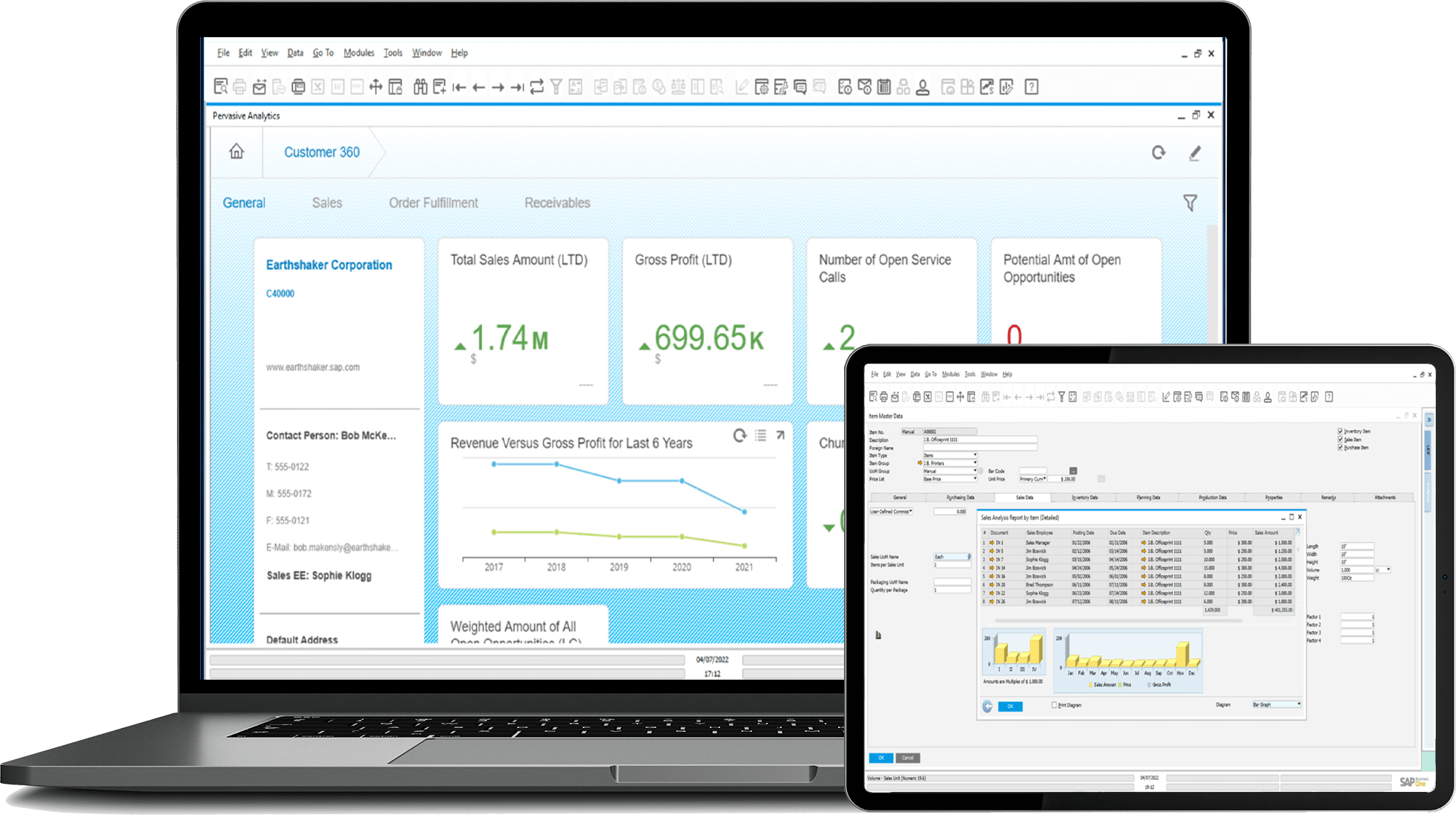This screenshot has height=815, width=1456.
Task: Open the funnel filter on dashboard tabs
Action: click(1190, 202)
